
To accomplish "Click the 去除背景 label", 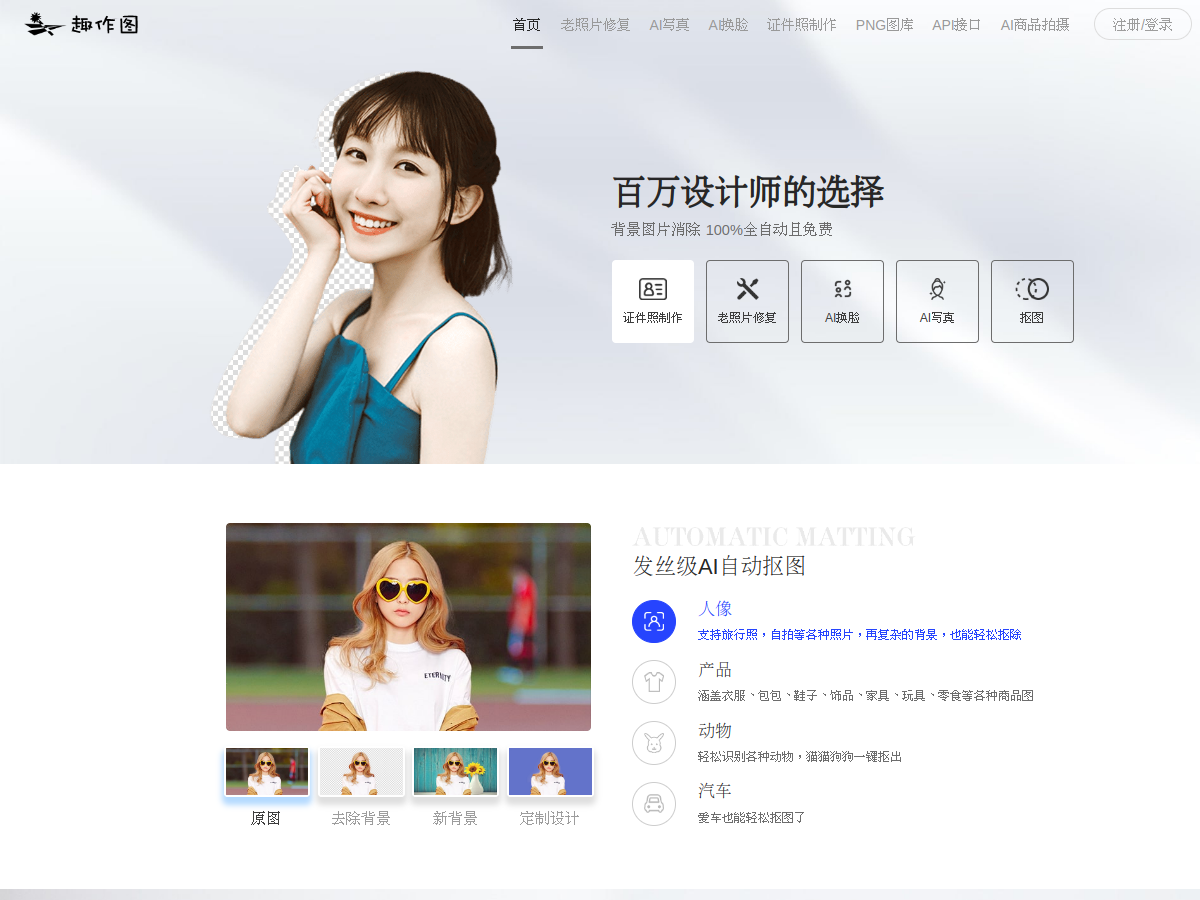I will [361, 818].
